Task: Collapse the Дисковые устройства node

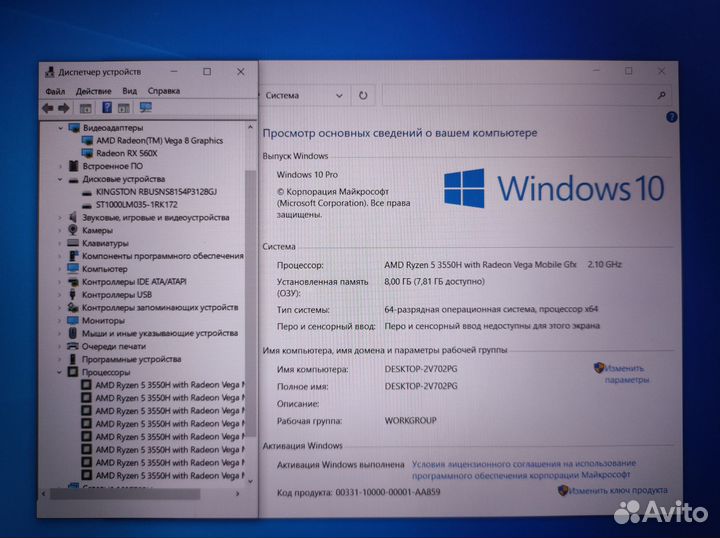Action: 59,179
